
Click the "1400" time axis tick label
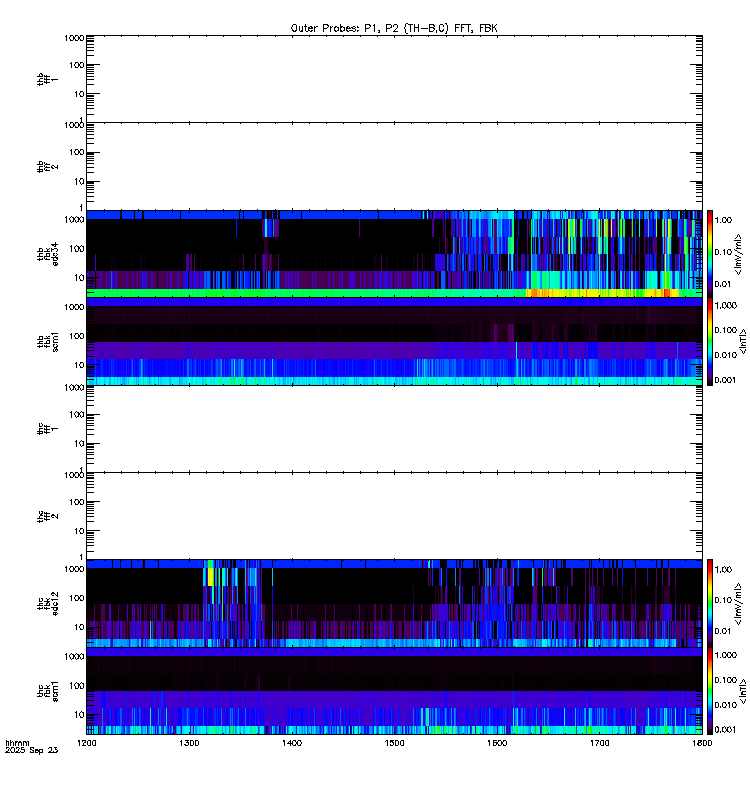292,743
